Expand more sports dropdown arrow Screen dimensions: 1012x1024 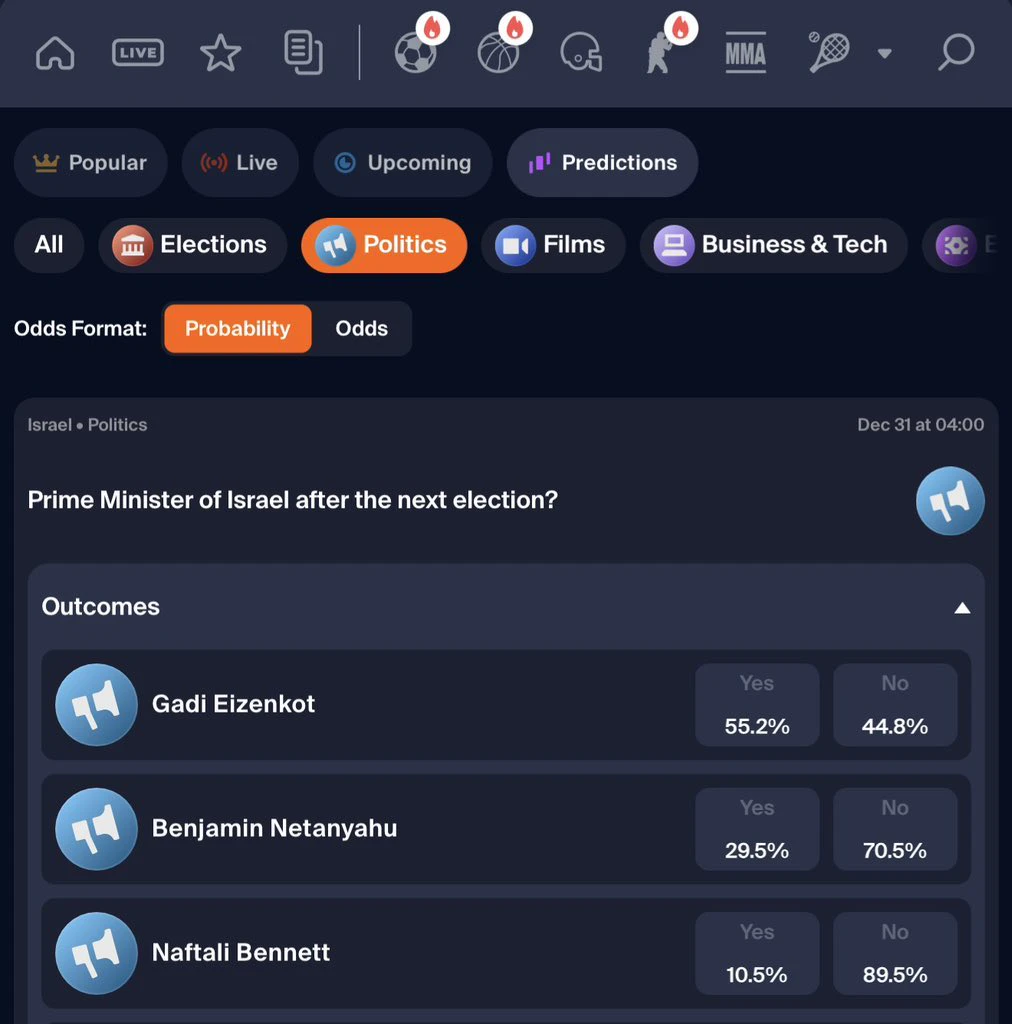[x=885, y=54]
